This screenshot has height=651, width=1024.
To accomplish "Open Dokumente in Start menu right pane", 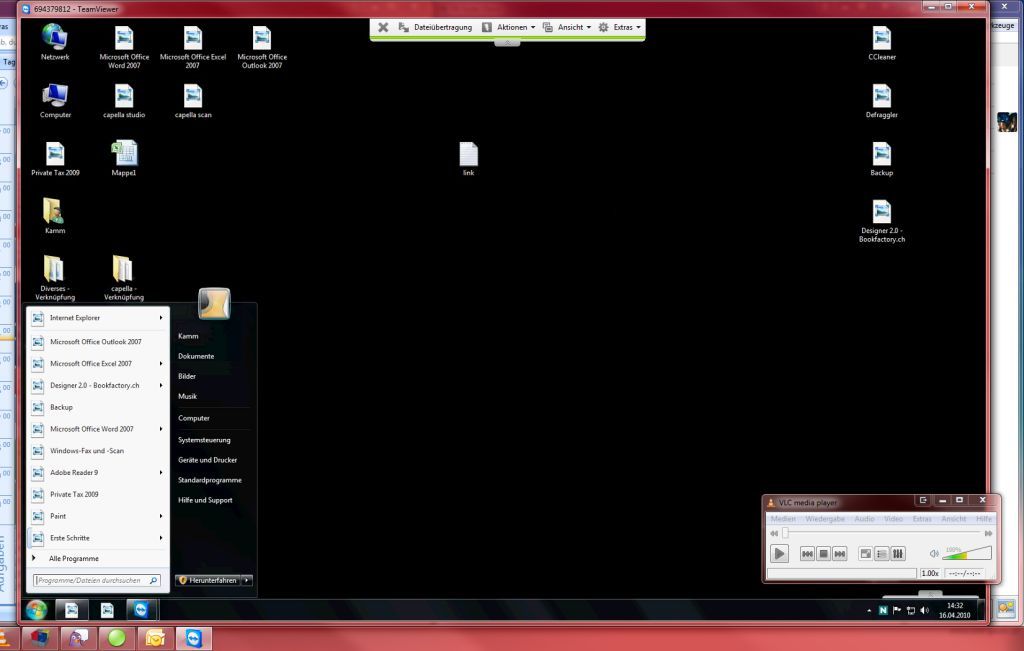I will (x=196, y=357).
